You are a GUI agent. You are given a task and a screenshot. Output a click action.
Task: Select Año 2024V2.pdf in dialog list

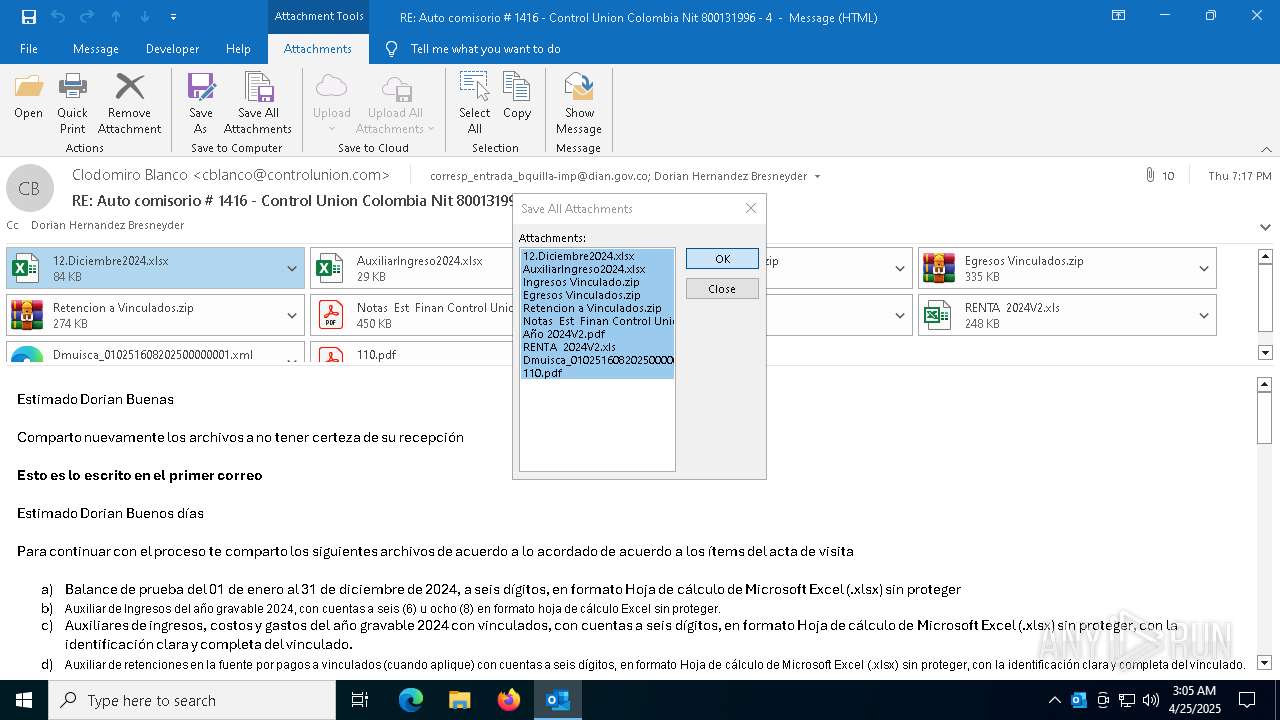click(597, 334)
